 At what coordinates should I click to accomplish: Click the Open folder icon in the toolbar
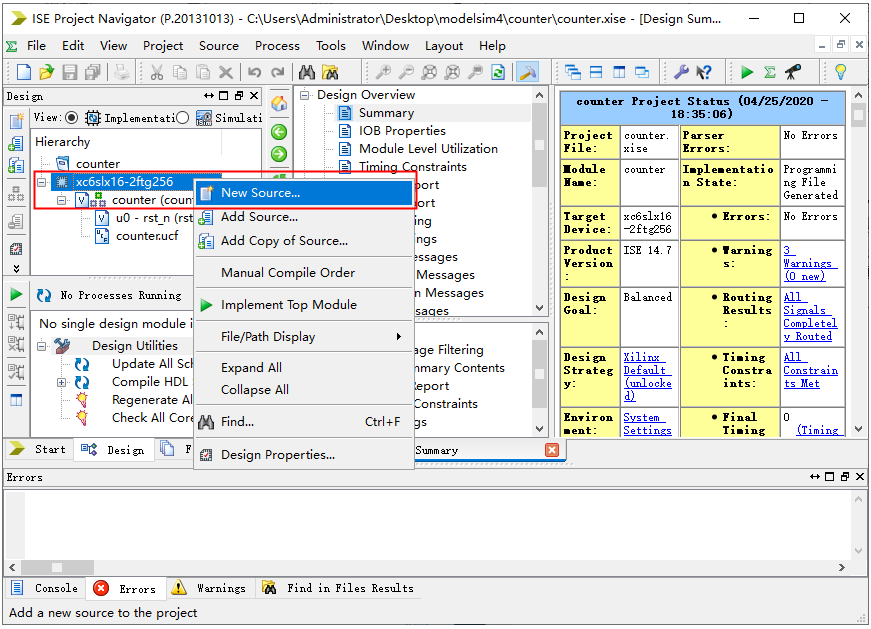point(47,72)
